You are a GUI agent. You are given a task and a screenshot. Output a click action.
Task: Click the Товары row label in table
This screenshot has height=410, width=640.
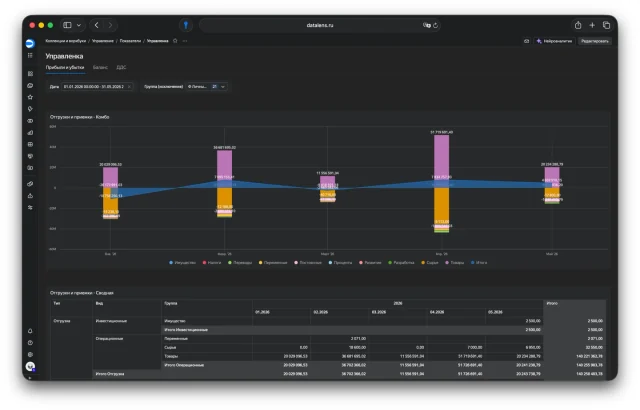pos(171,356)
